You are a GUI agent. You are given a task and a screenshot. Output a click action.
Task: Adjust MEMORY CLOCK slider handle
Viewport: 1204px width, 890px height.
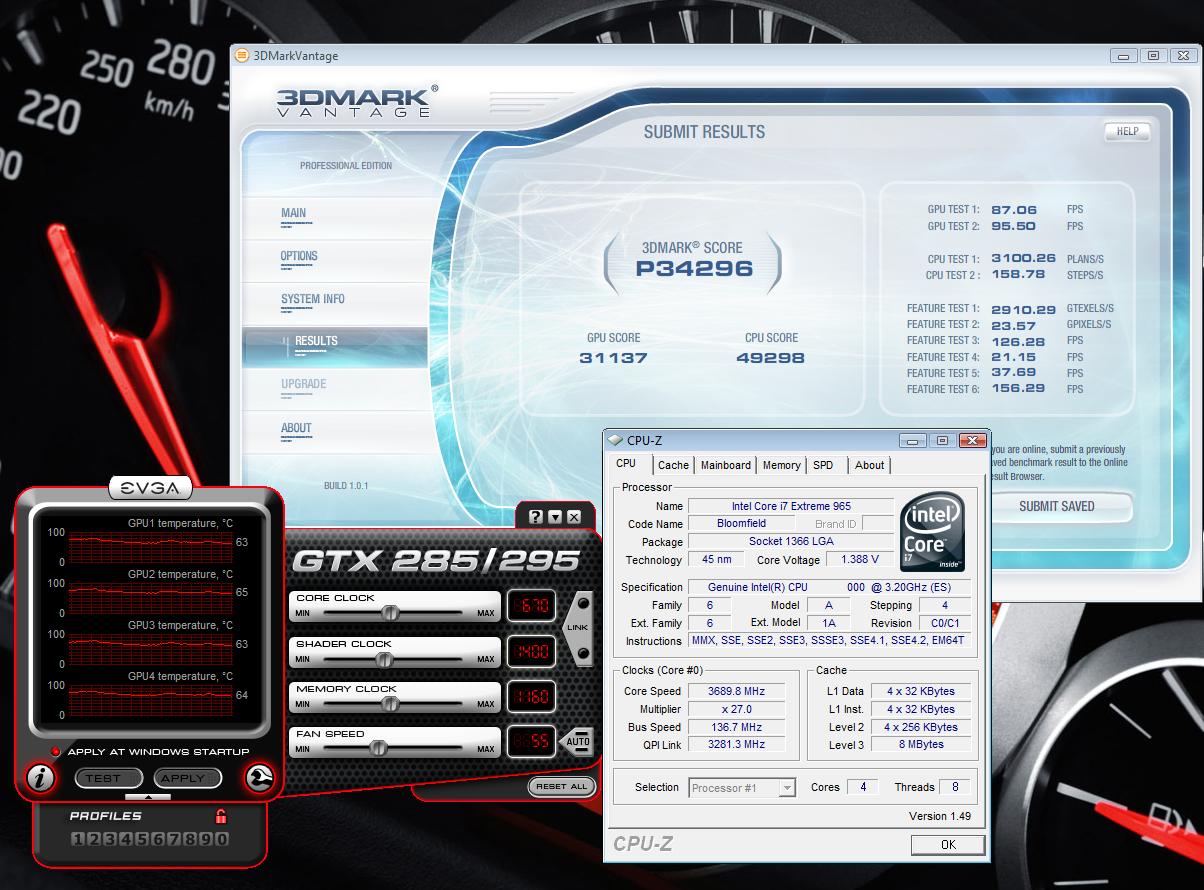pyautogui.click(x=391, y=704)
